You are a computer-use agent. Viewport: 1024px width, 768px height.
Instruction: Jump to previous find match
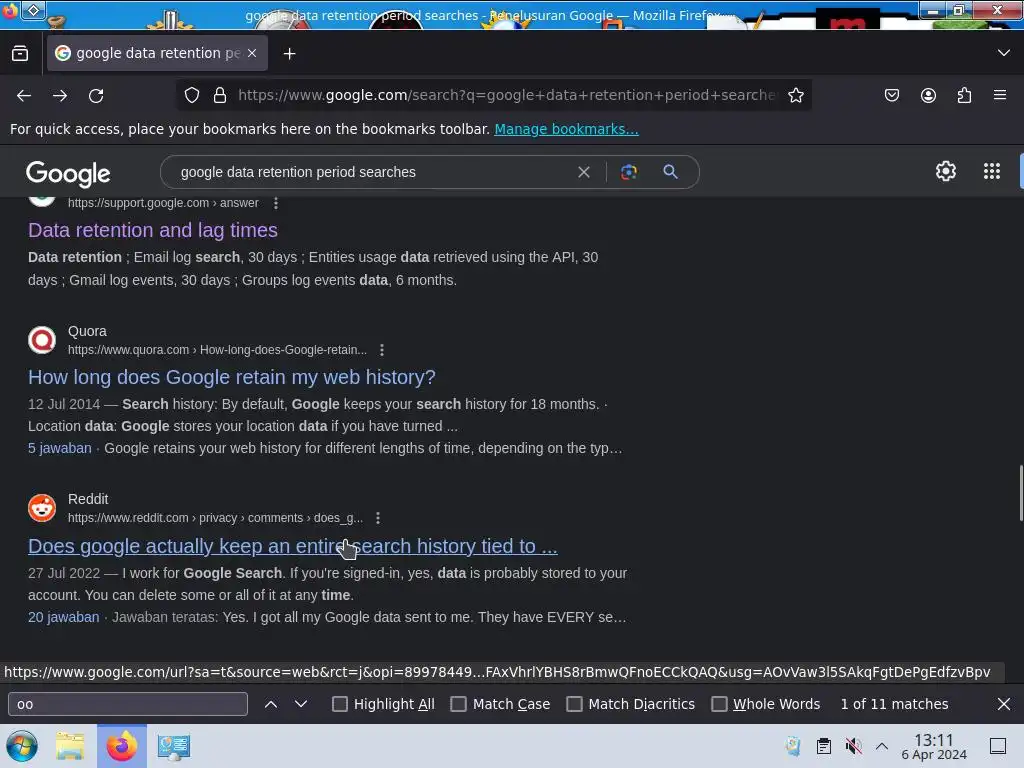point(271,705)
